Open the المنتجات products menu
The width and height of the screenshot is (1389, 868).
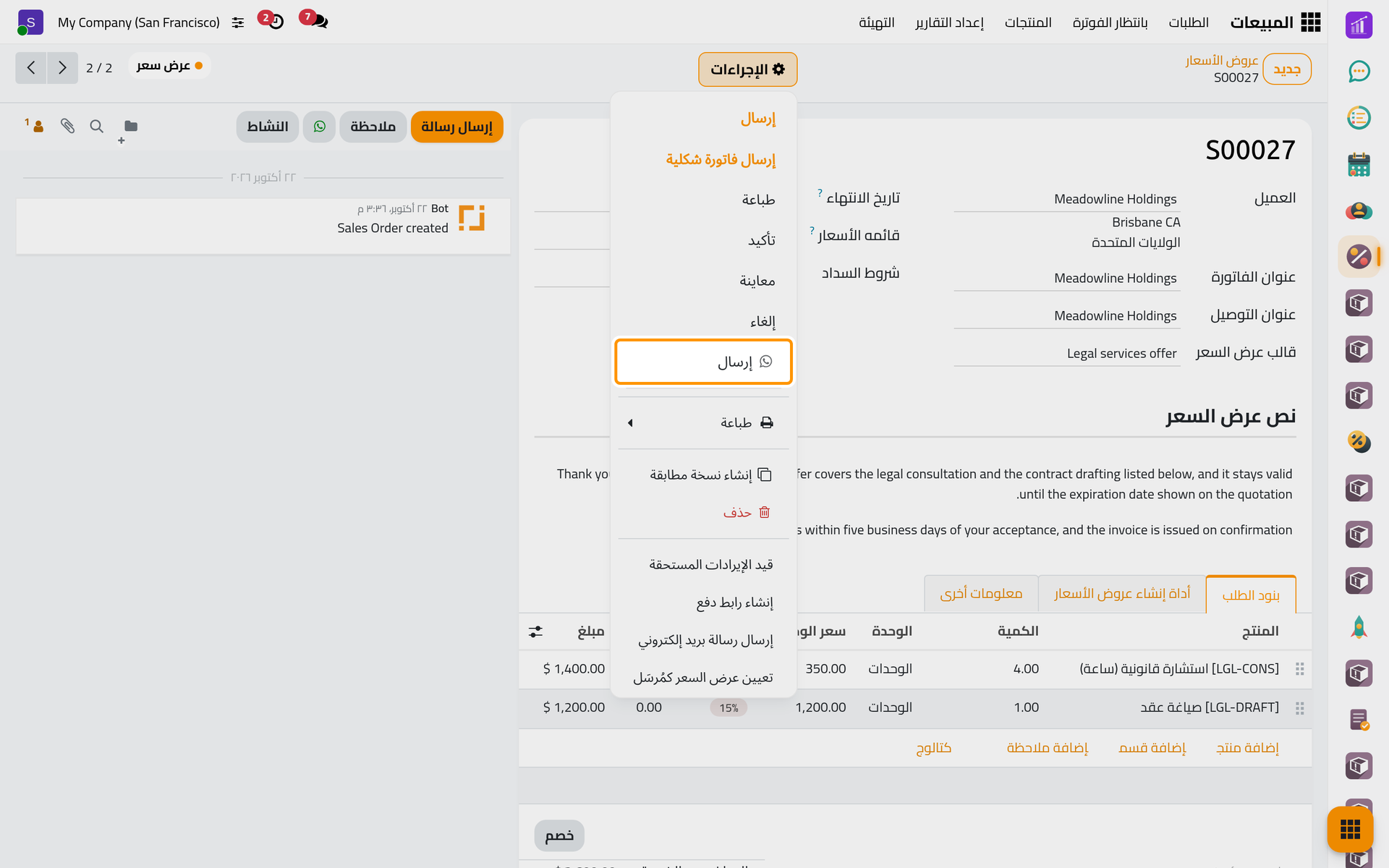(1028, 22)
